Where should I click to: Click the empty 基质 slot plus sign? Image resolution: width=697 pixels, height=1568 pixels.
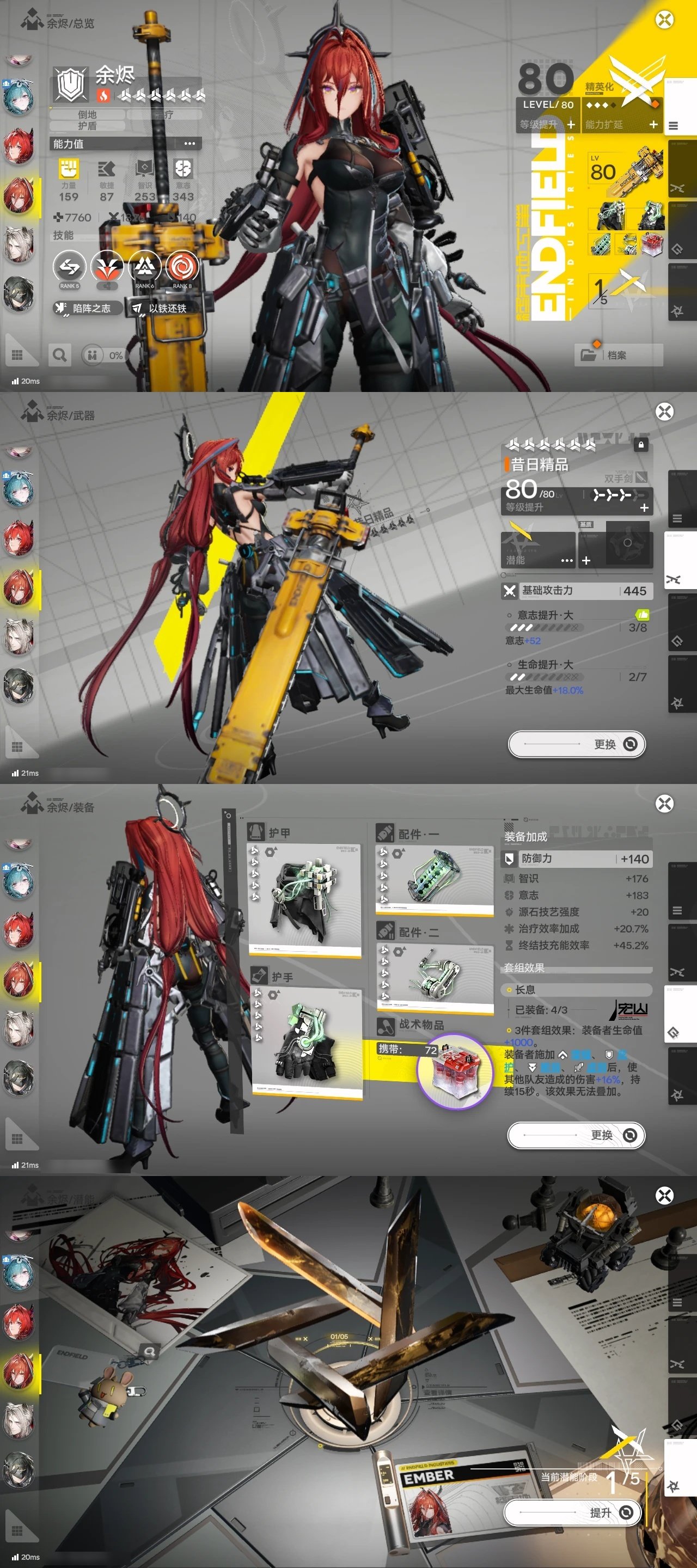[x=586, y=560]
